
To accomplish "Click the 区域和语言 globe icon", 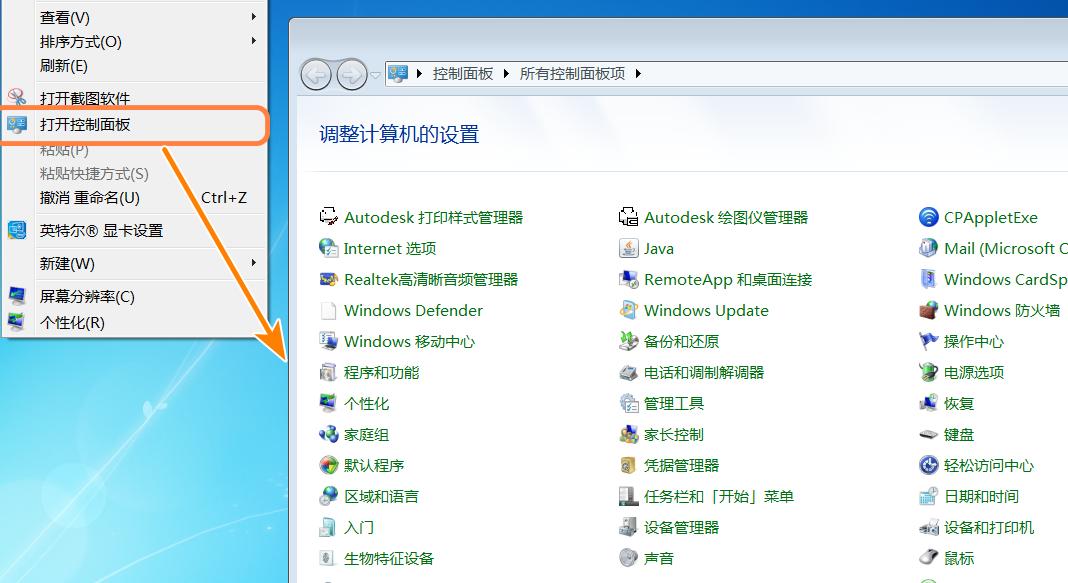I will pyautogui.click(x=329, y=497).
